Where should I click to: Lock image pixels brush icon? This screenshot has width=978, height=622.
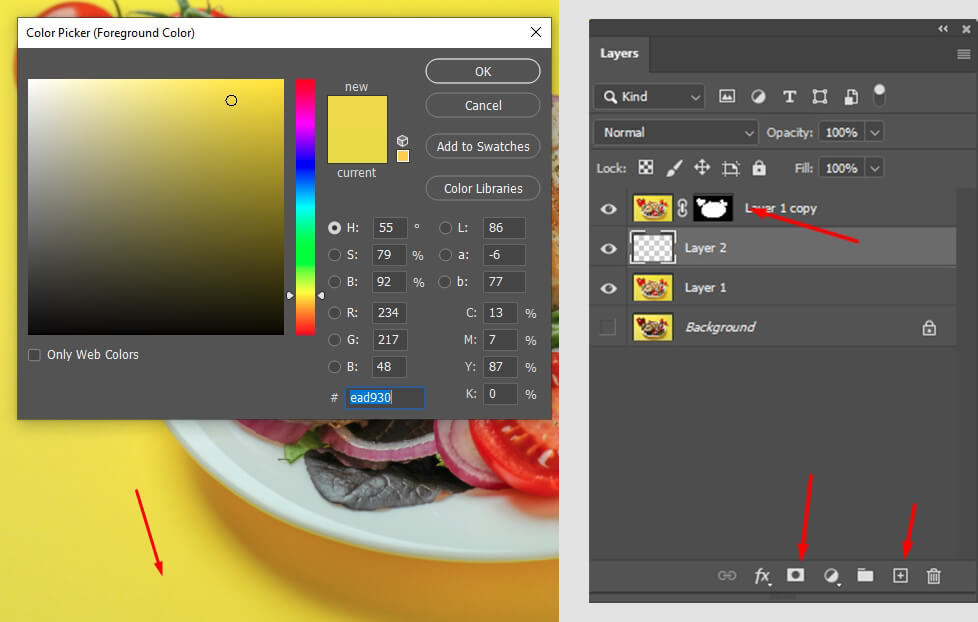674,168
